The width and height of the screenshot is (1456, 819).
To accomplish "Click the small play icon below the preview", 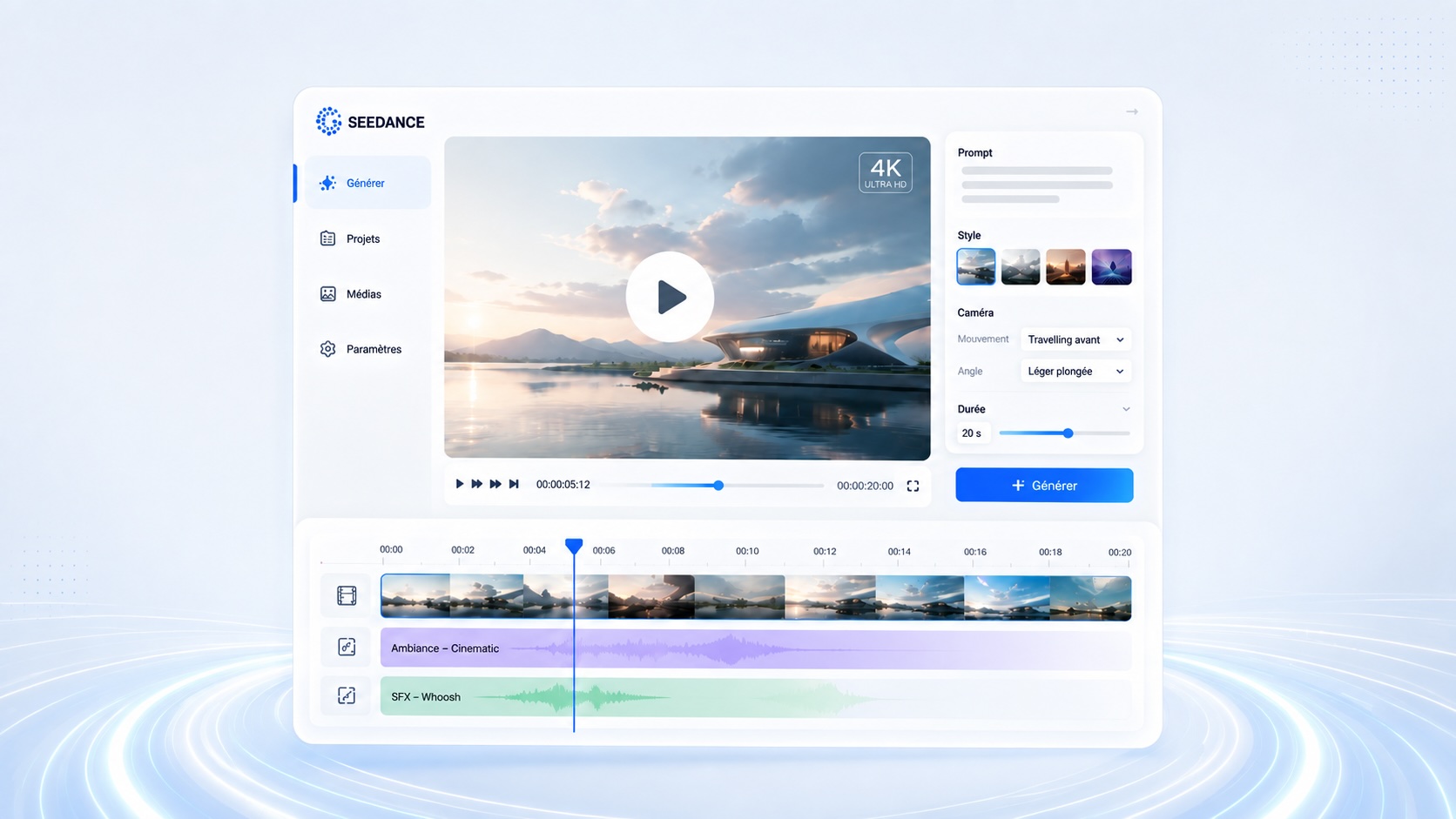I will click(460, 484).
